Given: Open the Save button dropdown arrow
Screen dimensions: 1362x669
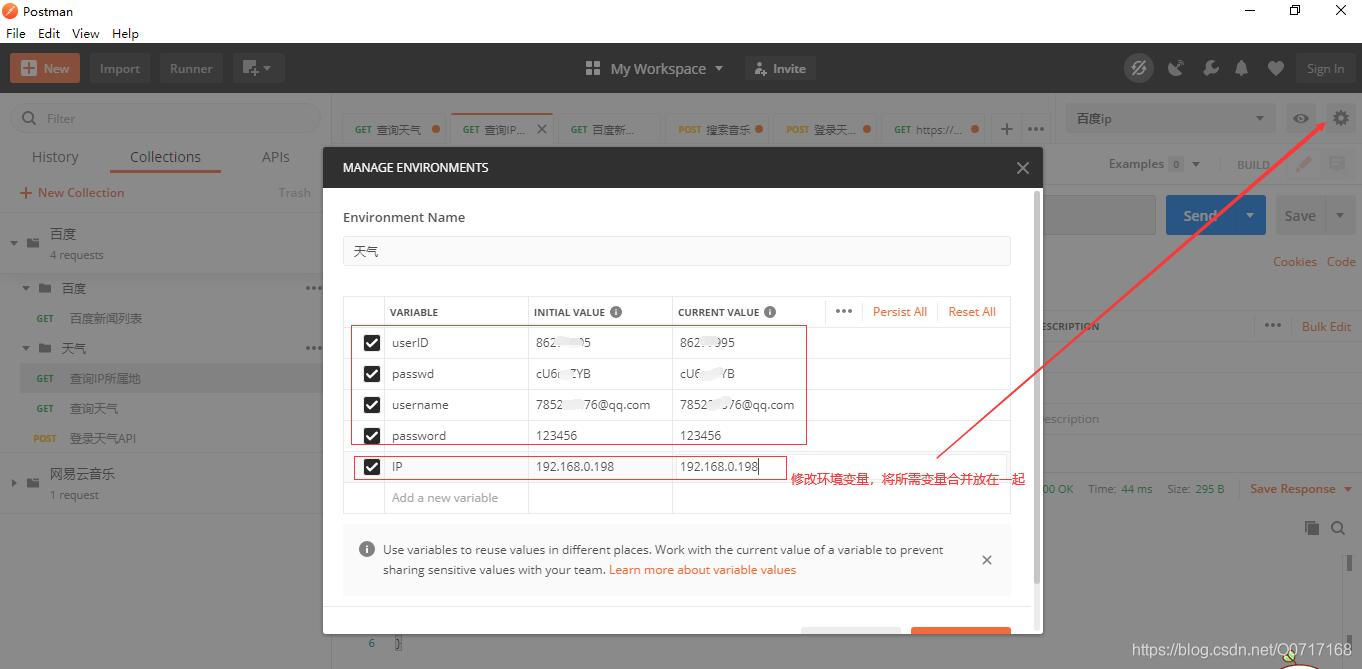Looking at the screenshot, I should click(1340, 215).
